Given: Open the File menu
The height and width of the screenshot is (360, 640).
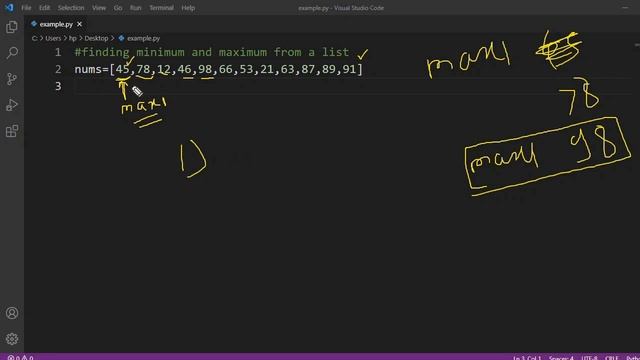Looking at the screenshot, I should [x=26, y=8].
